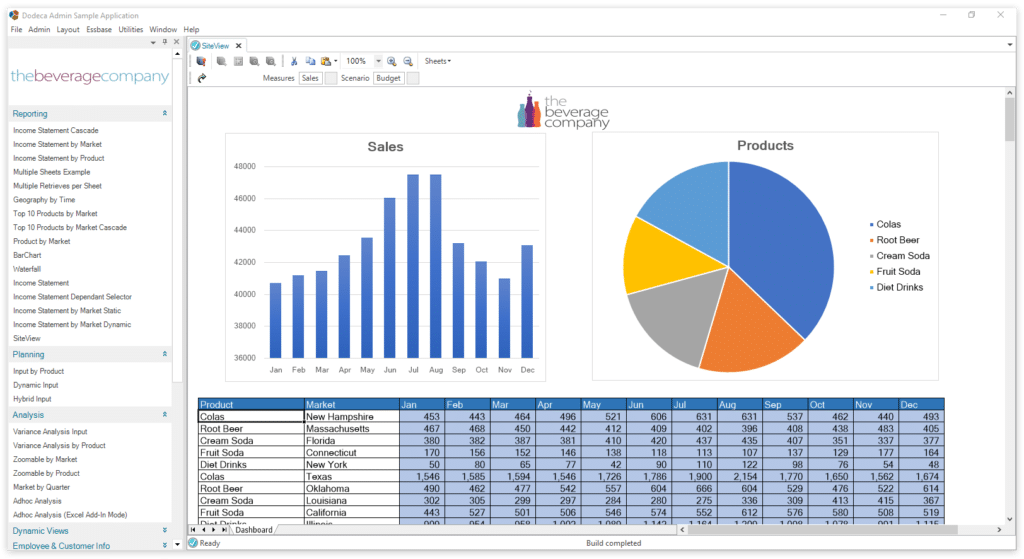Click the Fruit Soda pie legend swatch
The width and height of the screenshot is (1024, 559).
point(871,272)
